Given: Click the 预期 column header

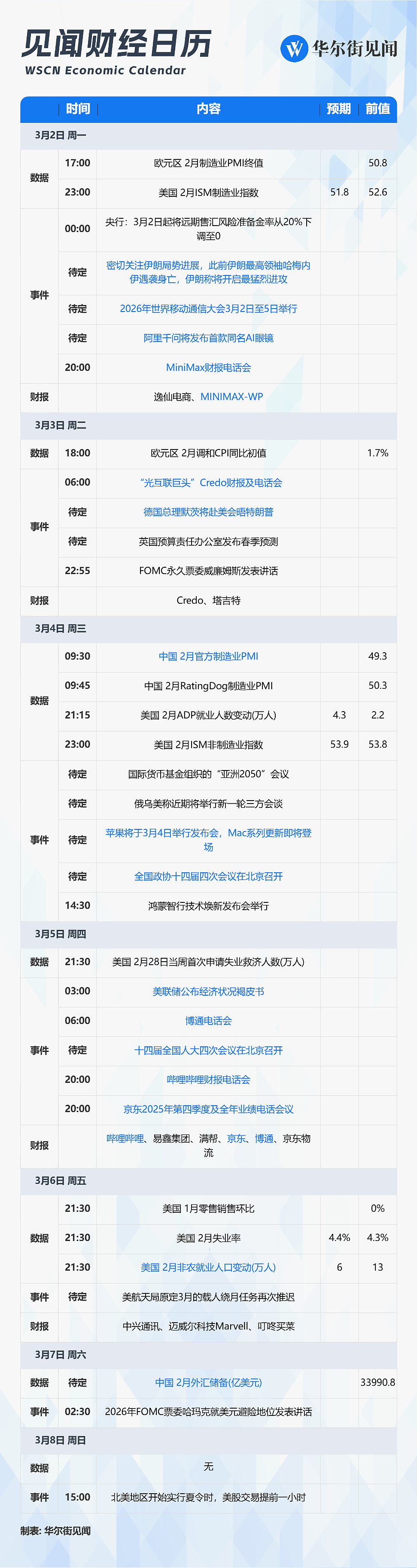Looking at the screenshot, I should [339, 109].
